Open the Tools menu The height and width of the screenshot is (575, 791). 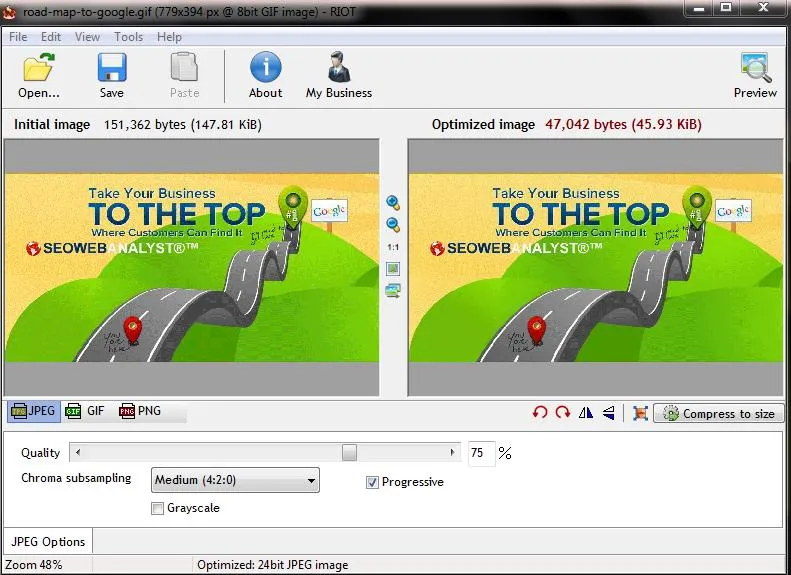click(x=128, y=37)
